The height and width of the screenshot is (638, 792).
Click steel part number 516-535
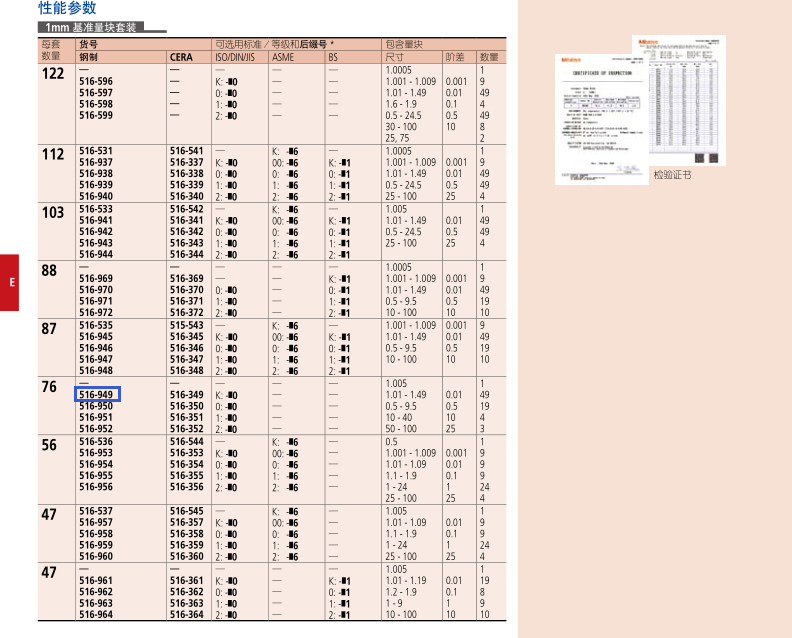pos(96,325)
